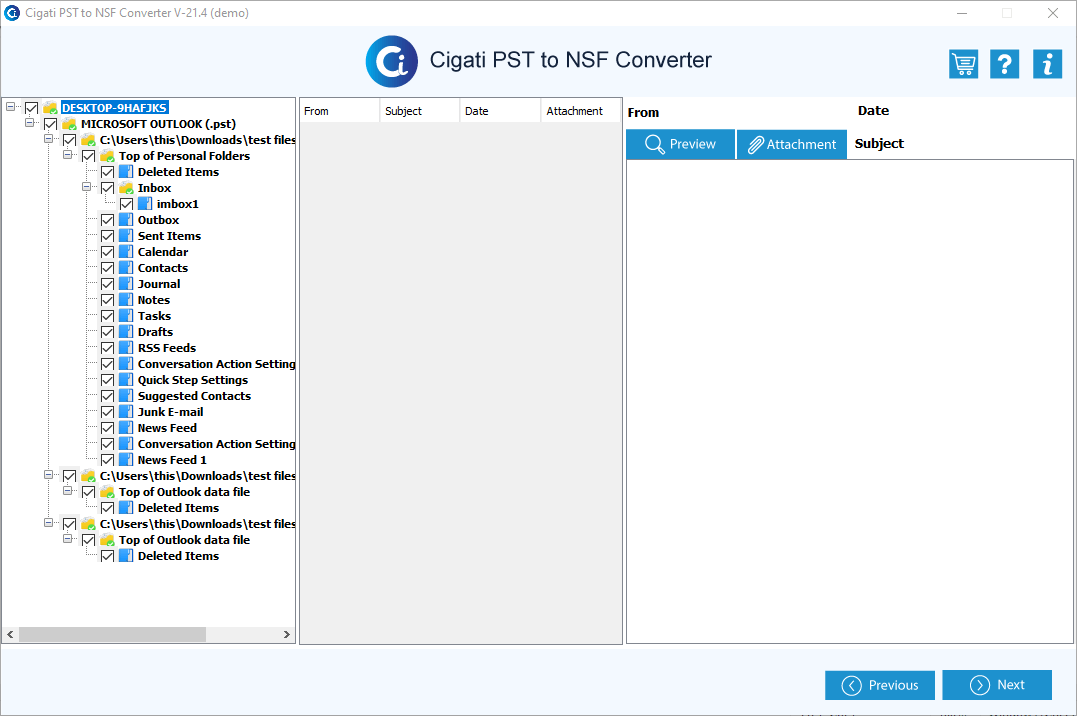This screenshot has height=716, width=1077.
Task: Uncheck the Calendar checkbox
Action: point(108,252)
